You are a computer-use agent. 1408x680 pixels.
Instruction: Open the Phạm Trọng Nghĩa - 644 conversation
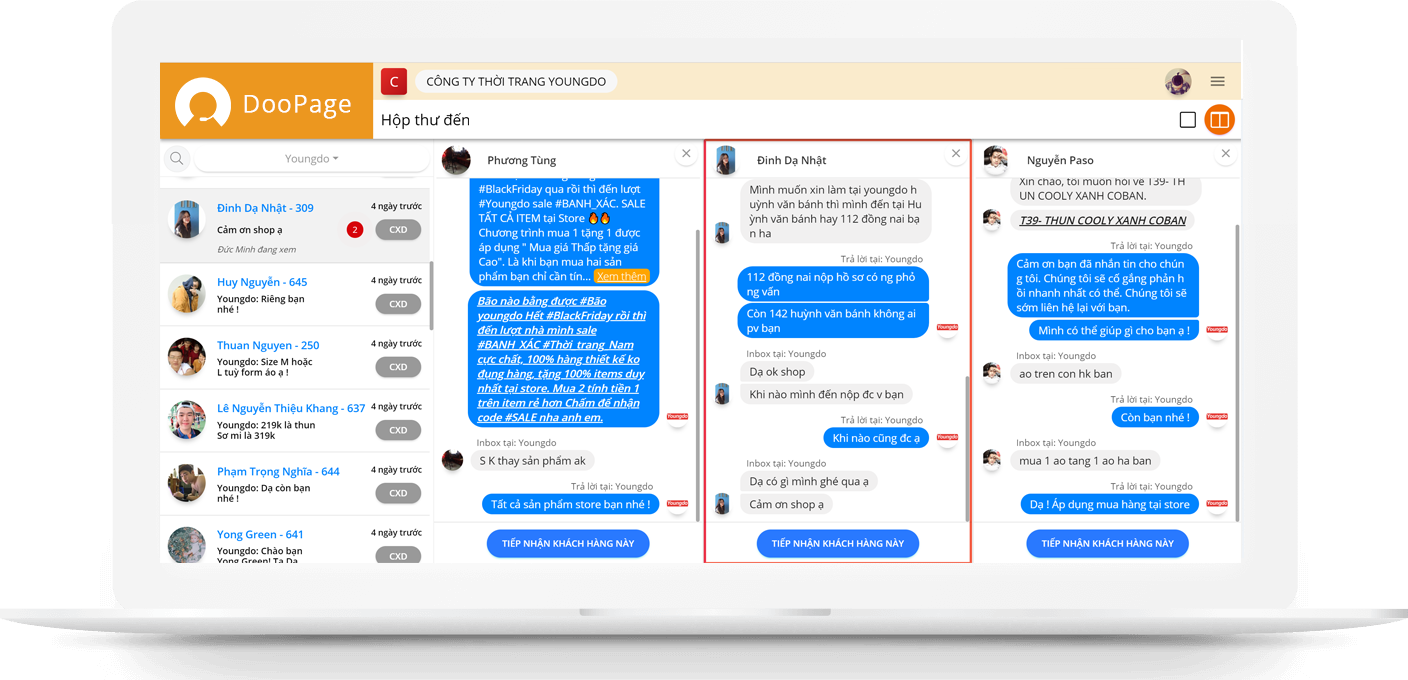click(295, 482)
